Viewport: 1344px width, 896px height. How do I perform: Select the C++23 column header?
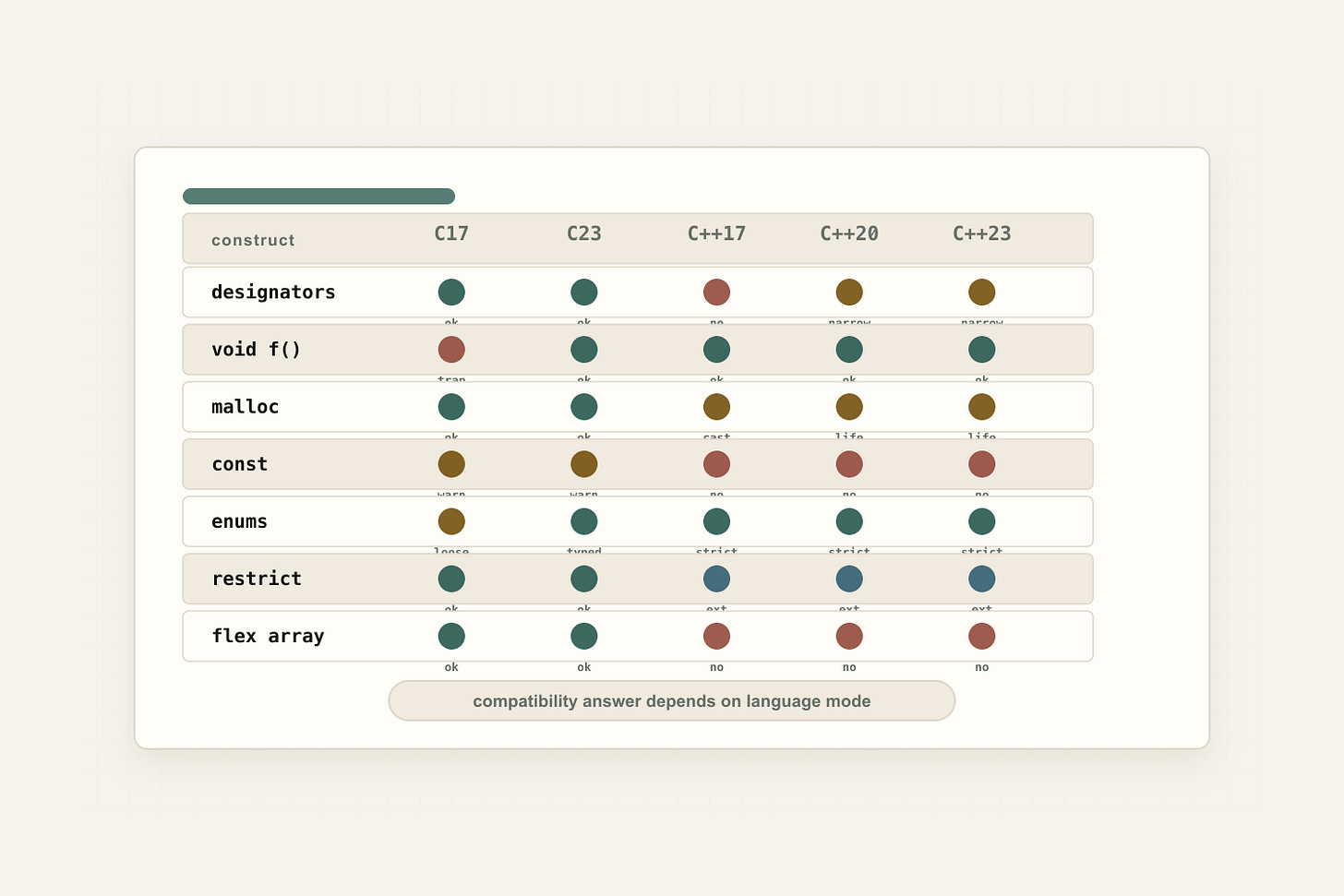pos(982,233)
